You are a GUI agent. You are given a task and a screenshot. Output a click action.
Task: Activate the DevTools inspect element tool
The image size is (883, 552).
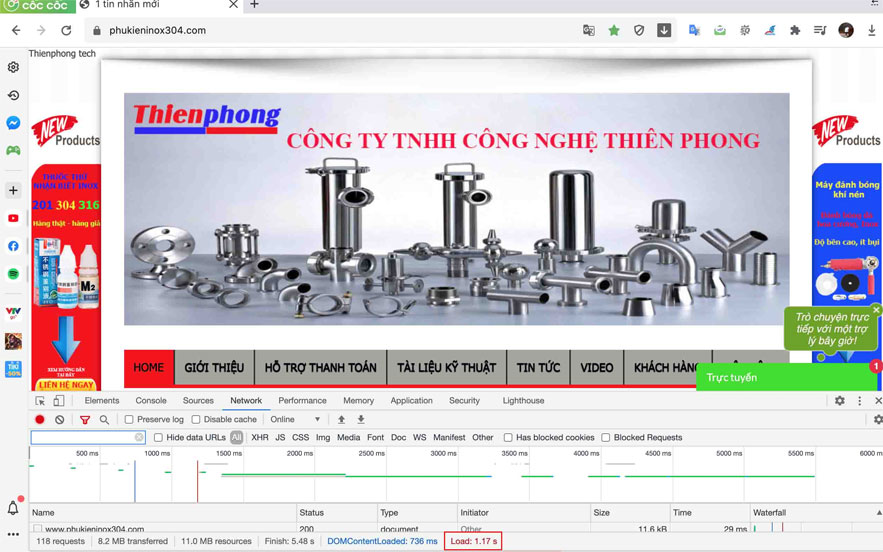40,401
